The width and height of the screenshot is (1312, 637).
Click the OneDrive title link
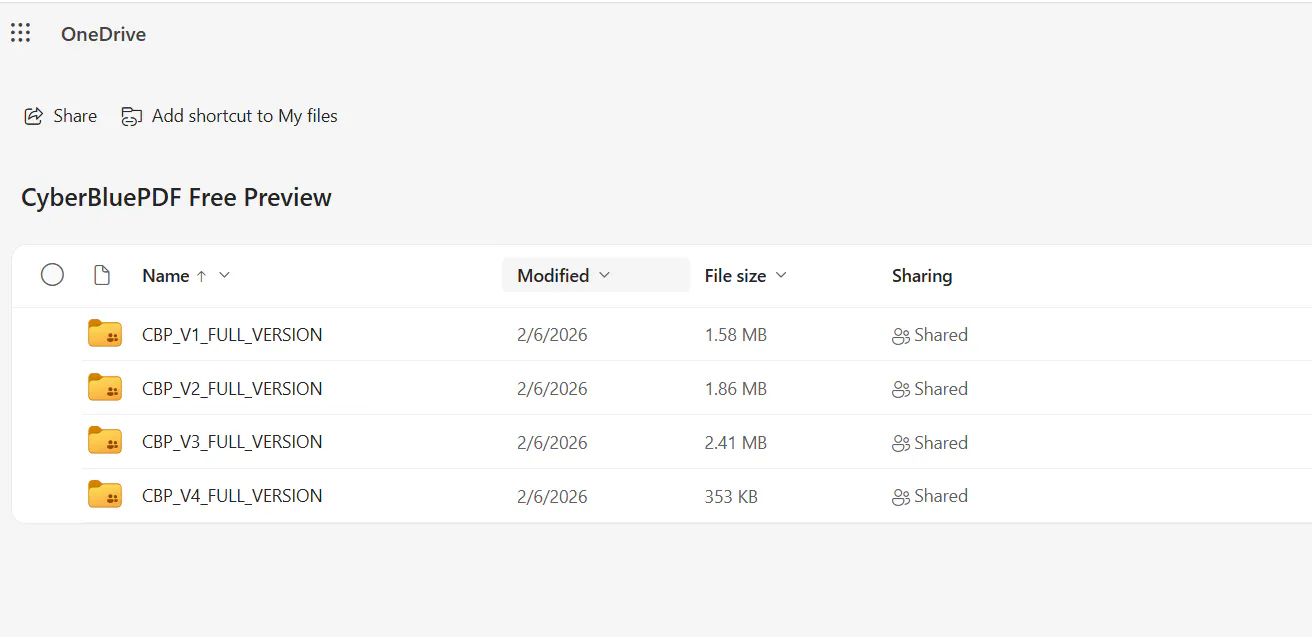[103, 34]
